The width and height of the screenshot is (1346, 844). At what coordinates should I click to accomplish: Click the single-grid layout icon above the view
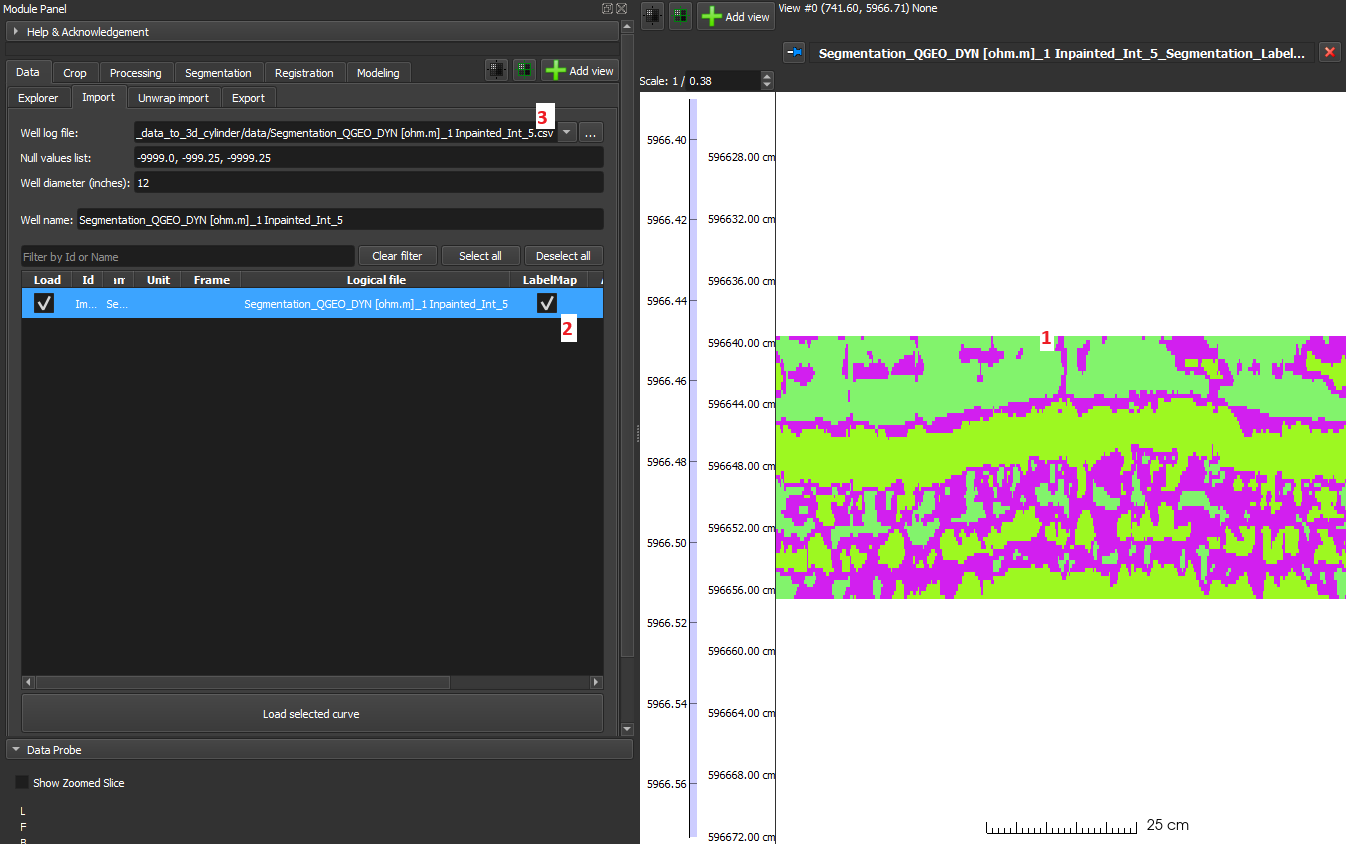pos(651,15)
